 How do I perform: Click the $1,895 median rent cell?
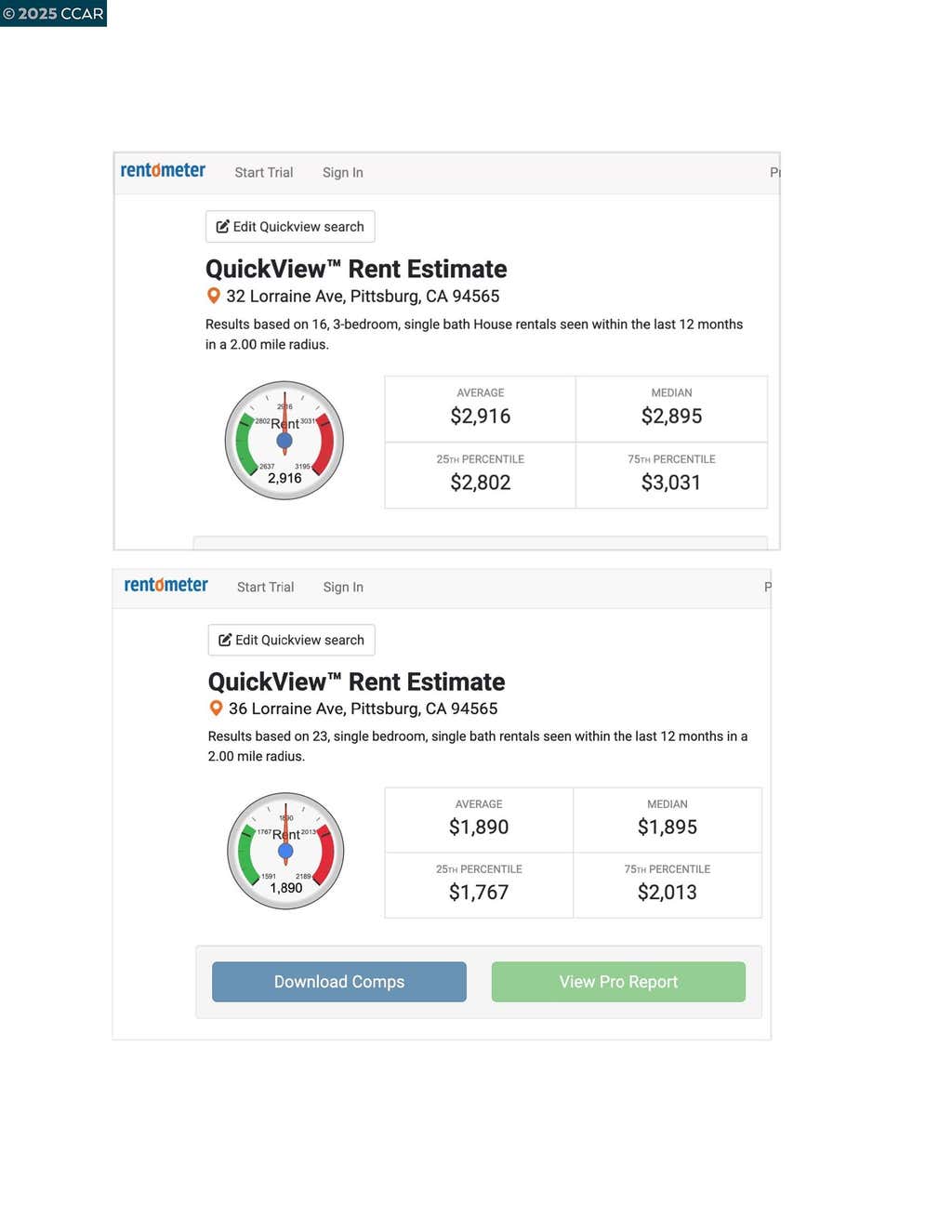point(668,820)
